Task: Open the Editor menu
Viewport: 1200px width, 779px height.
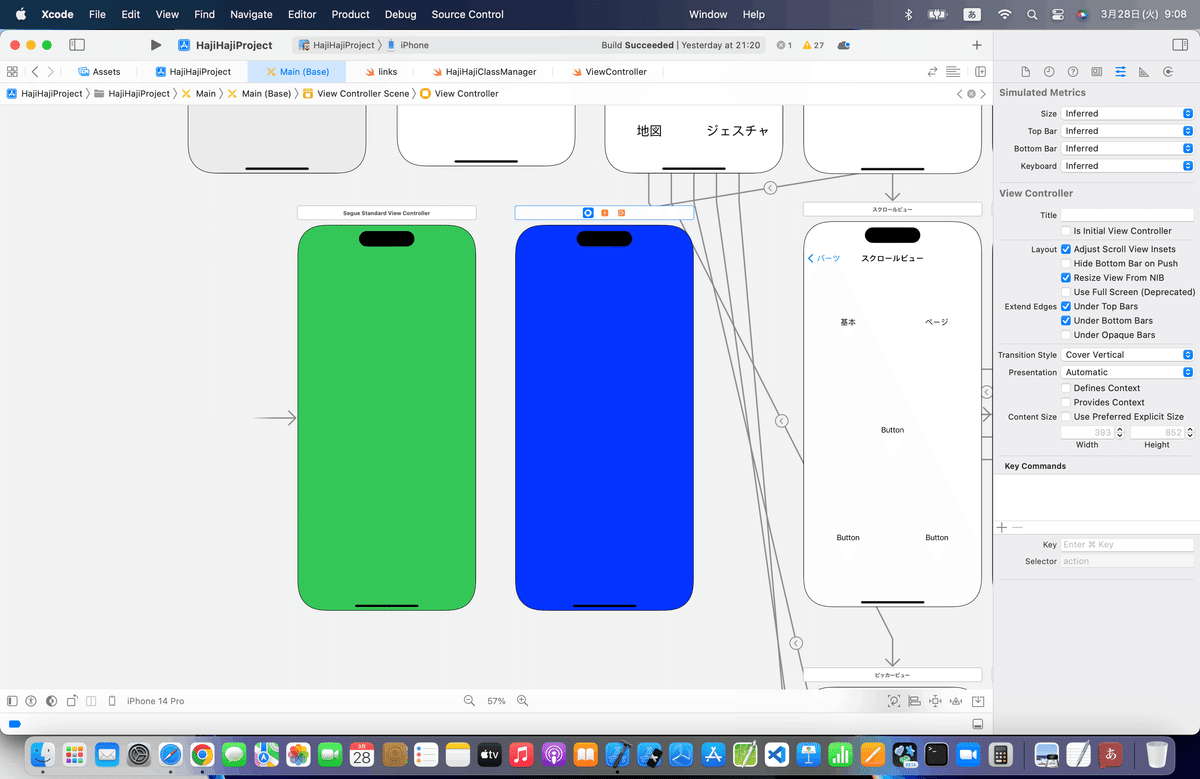Action: (302, 14)
